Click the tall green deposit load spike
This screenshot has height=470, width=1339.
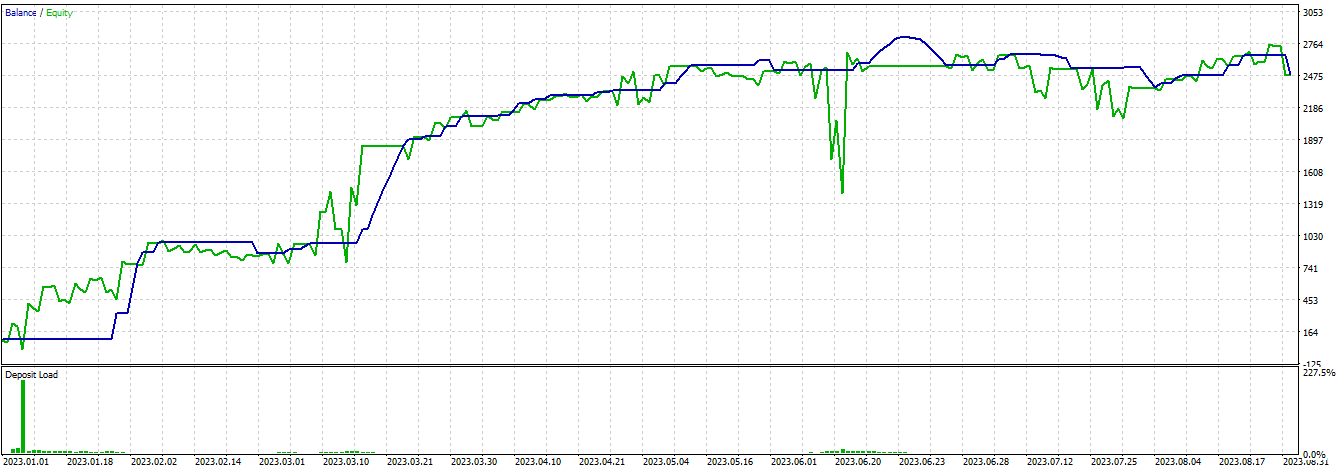(22, 415)
